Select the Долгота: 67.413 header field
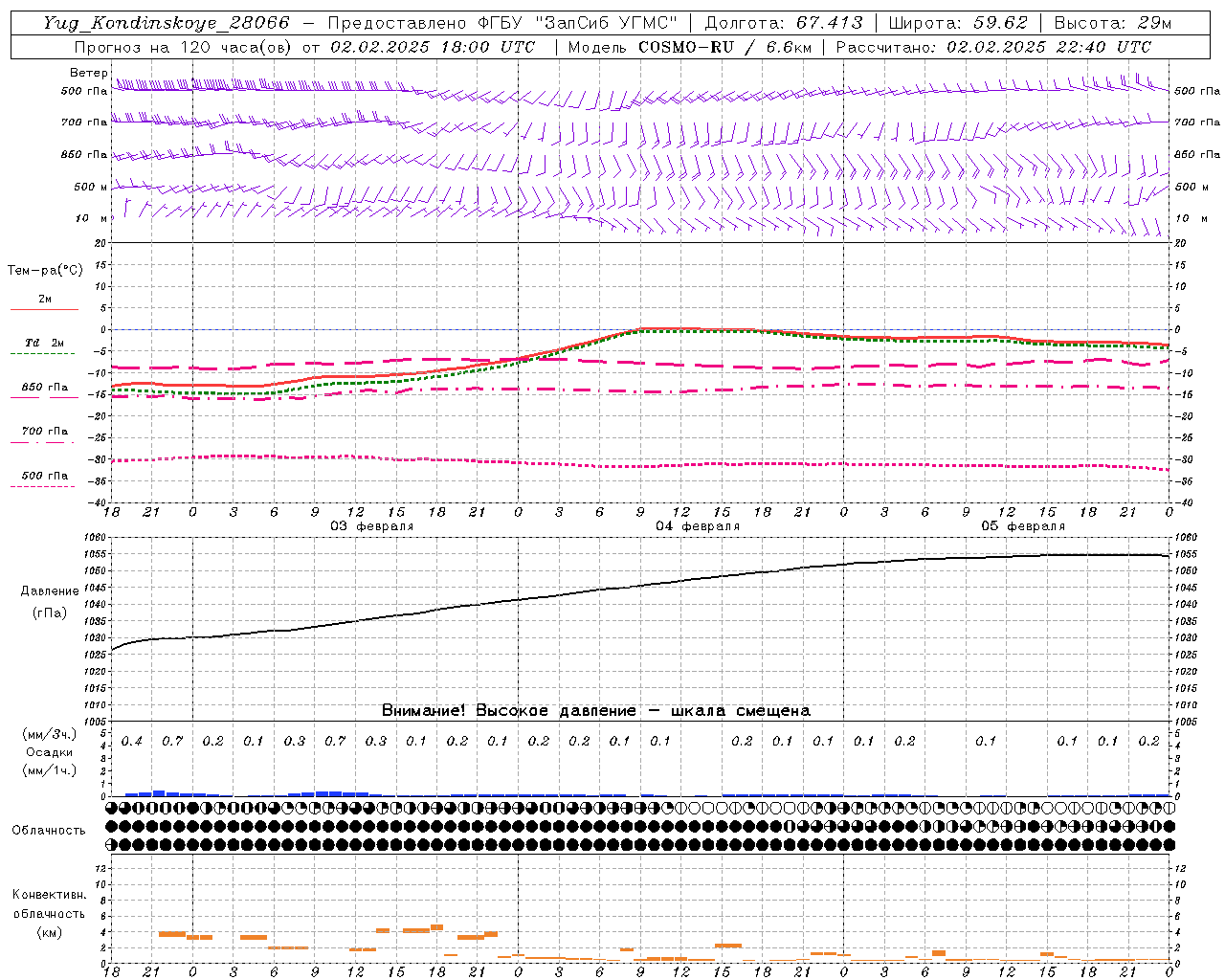 (783, 23)
